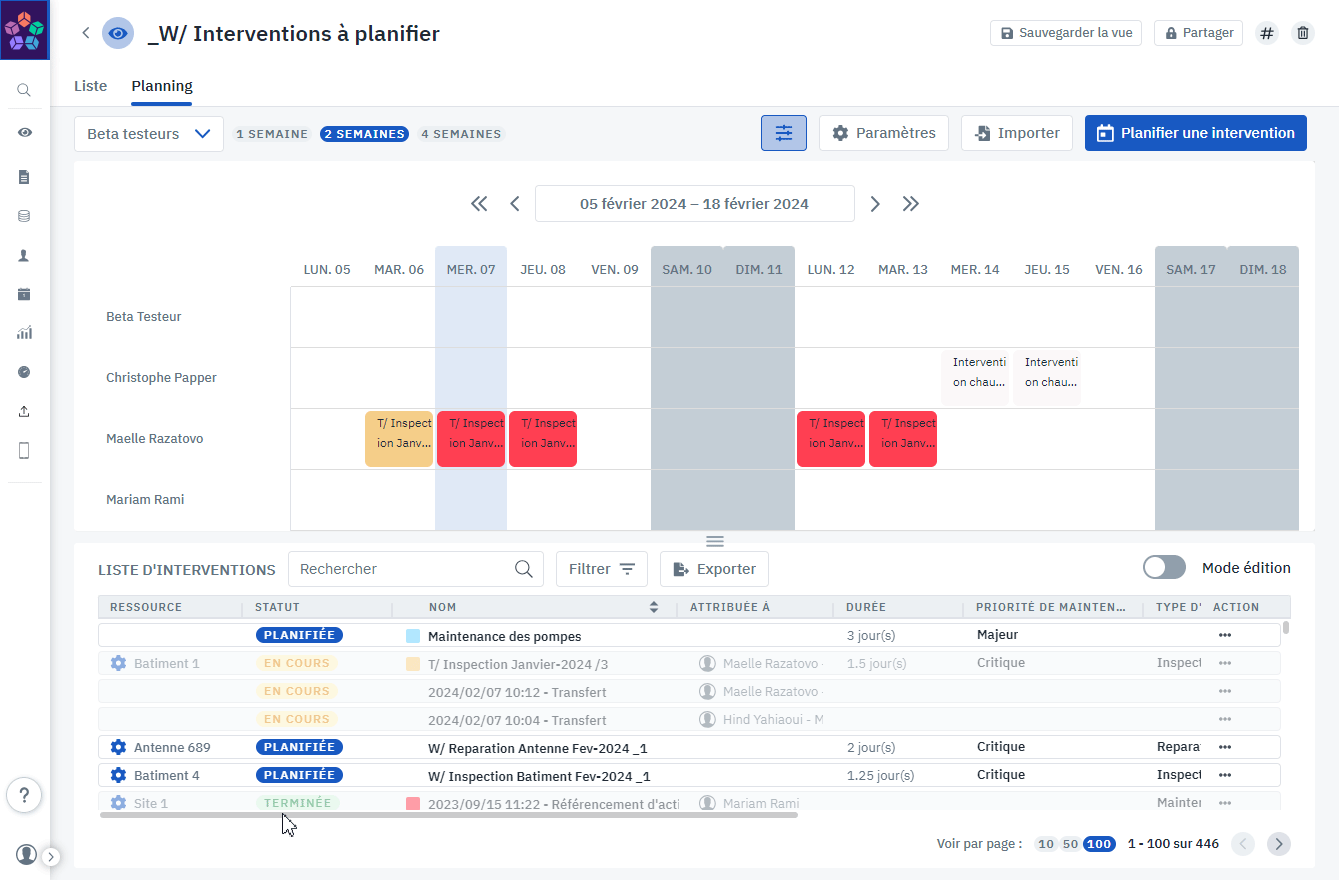Click Planifier une intervention button

click(x=1195, y=133)
